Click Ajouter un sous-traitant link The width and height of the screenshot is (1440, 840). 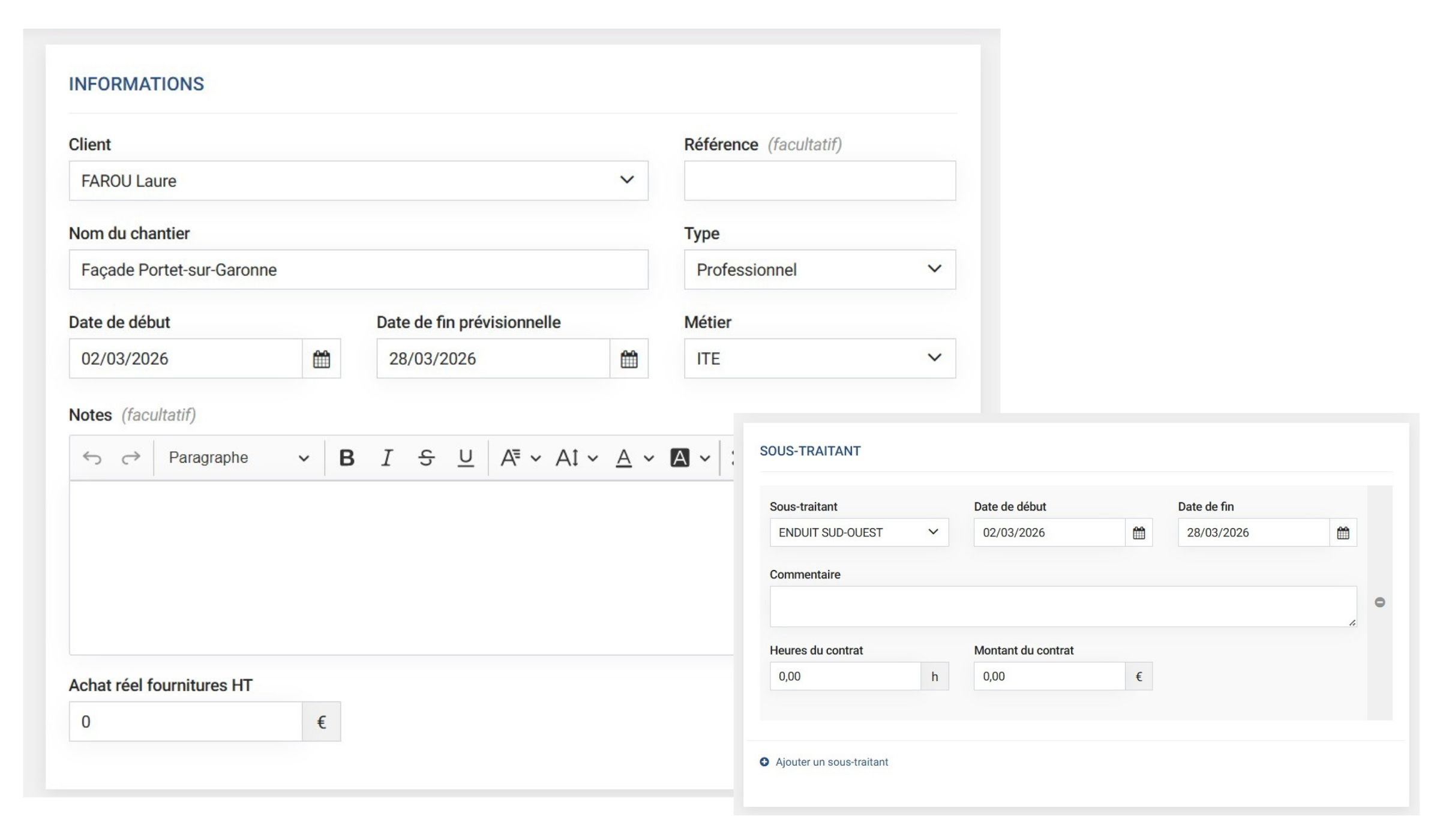[831, 762]
